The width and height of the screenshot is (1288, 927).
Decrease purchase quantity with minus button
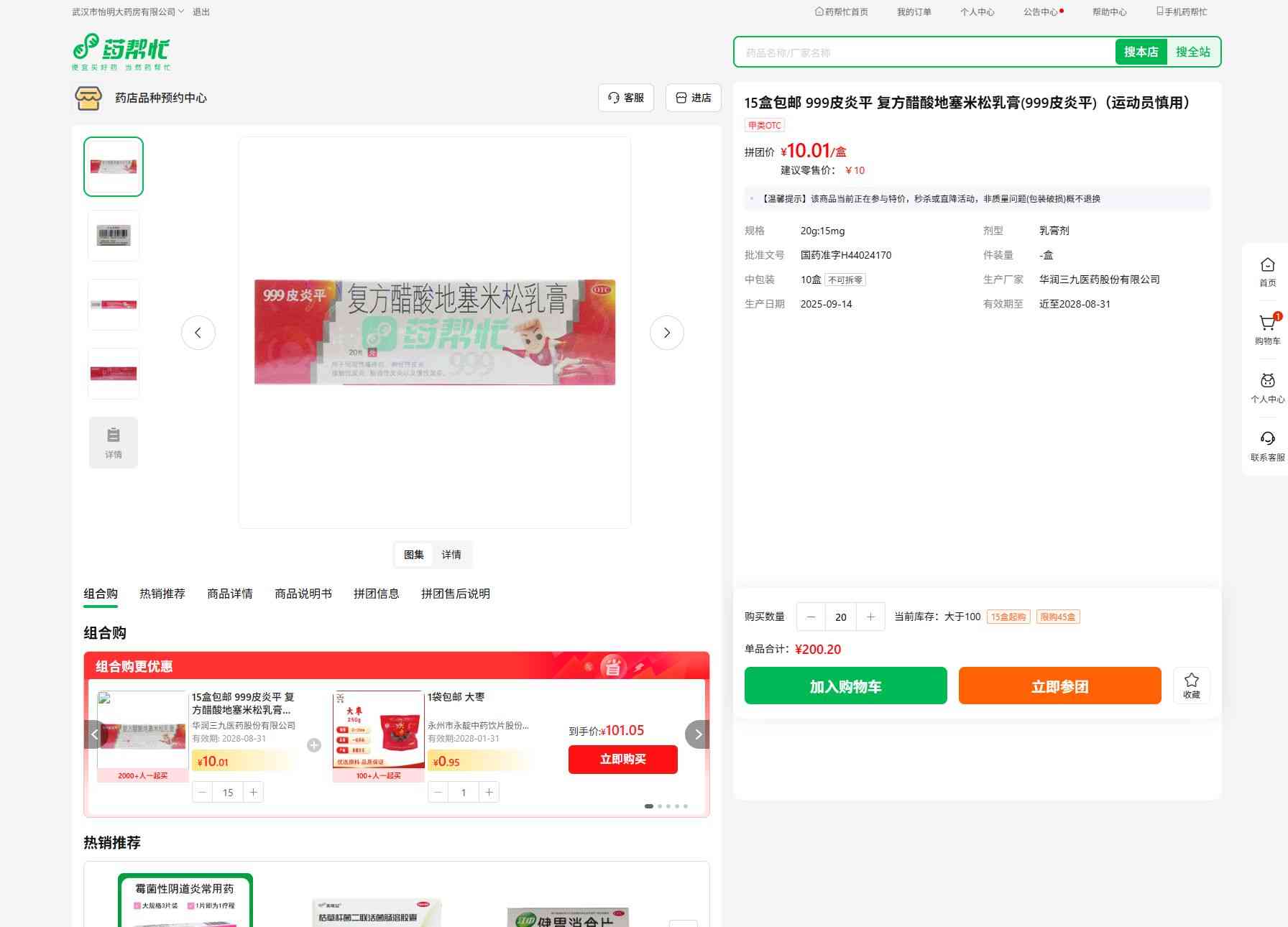[x=811, y=617]
